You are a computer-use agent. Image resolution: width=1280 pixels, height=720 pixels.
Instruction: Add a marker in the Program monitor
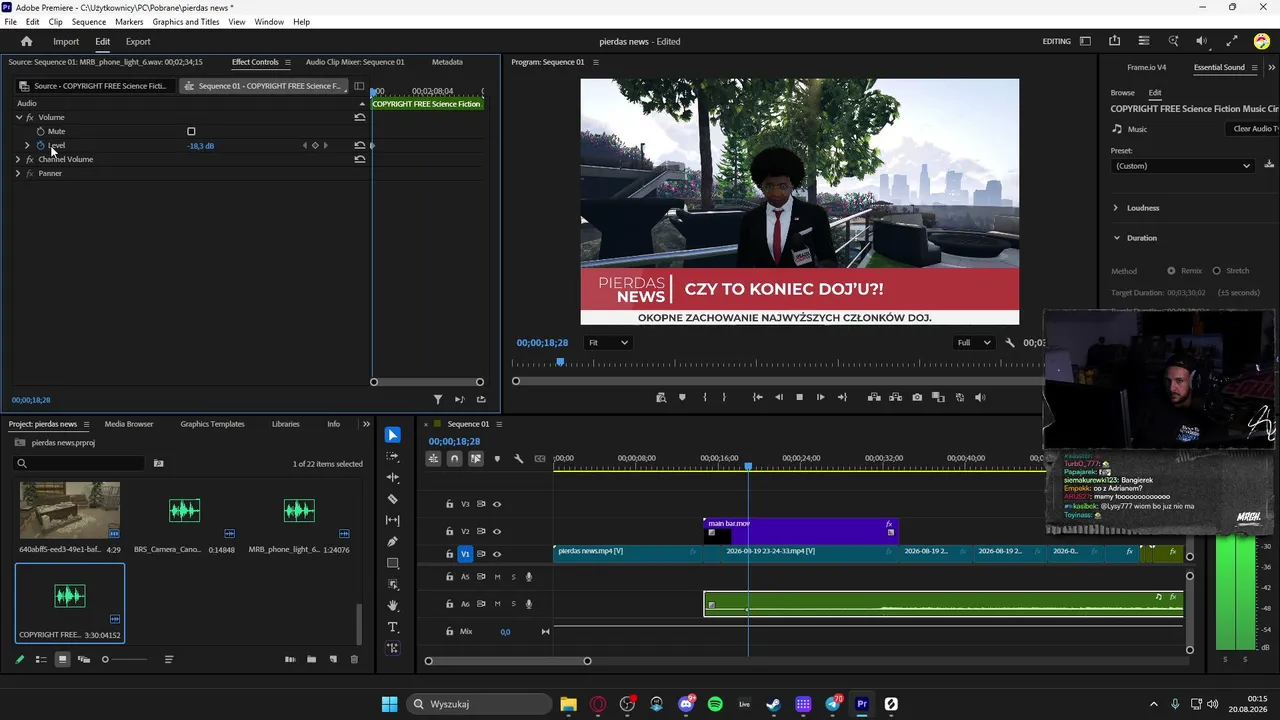click(x=682, y=397)
